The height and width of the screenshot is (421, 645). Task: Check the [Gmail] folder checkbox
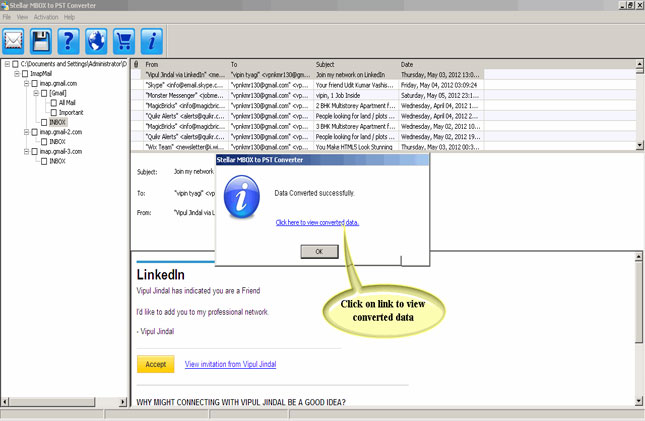click(x=44, y=93)
